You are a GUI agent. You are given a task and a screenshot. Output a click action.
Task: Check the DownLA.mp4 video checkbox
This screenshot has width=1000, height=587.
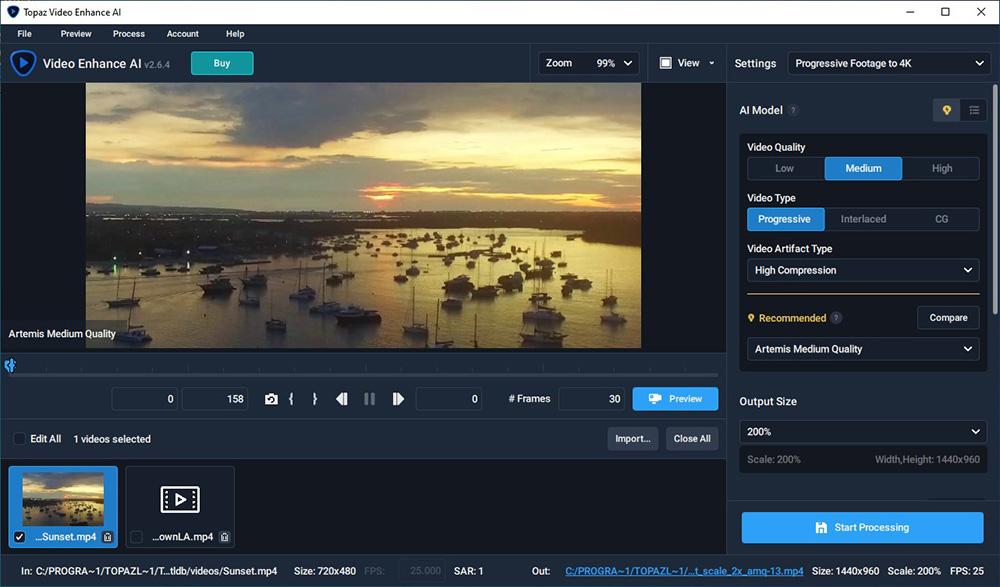135,536
